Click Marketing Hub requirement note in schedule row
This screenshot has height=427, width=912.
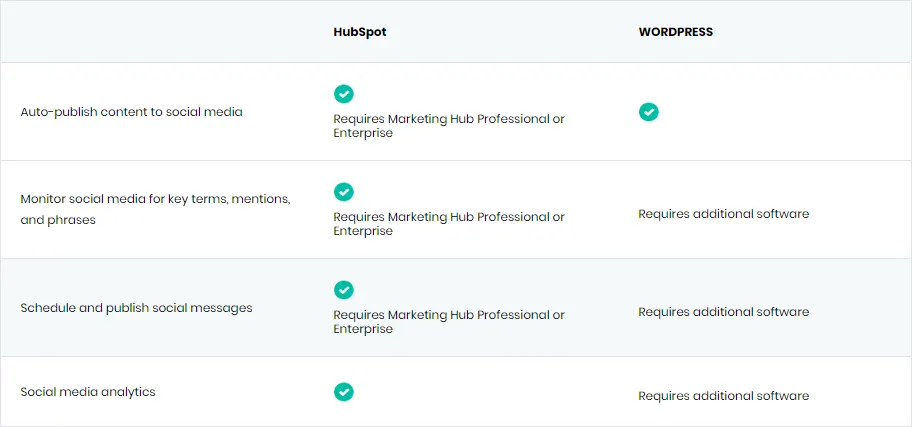[449, 322]
